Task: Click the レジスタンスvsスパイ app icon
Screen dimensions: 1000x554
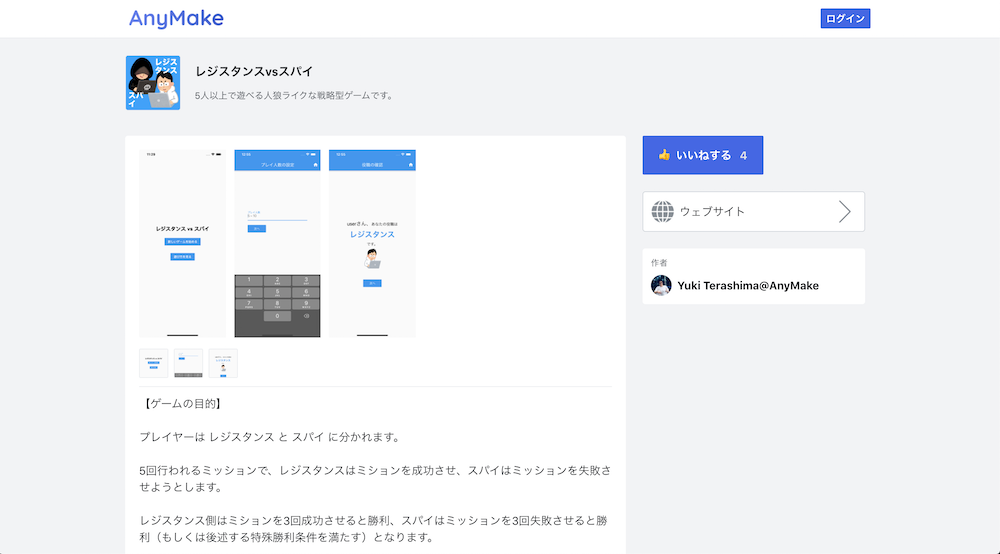Action: click(x=153, y=82)
